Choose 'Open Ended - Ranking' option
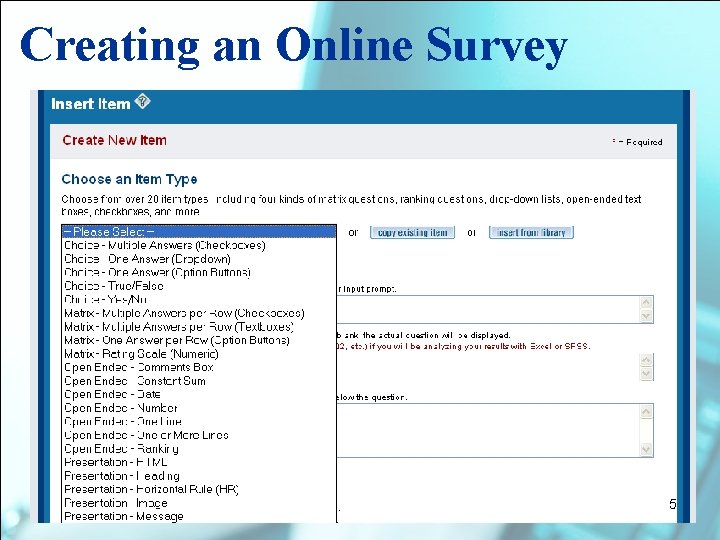Viewport: 720px width, 540px height. pos(199,449)
